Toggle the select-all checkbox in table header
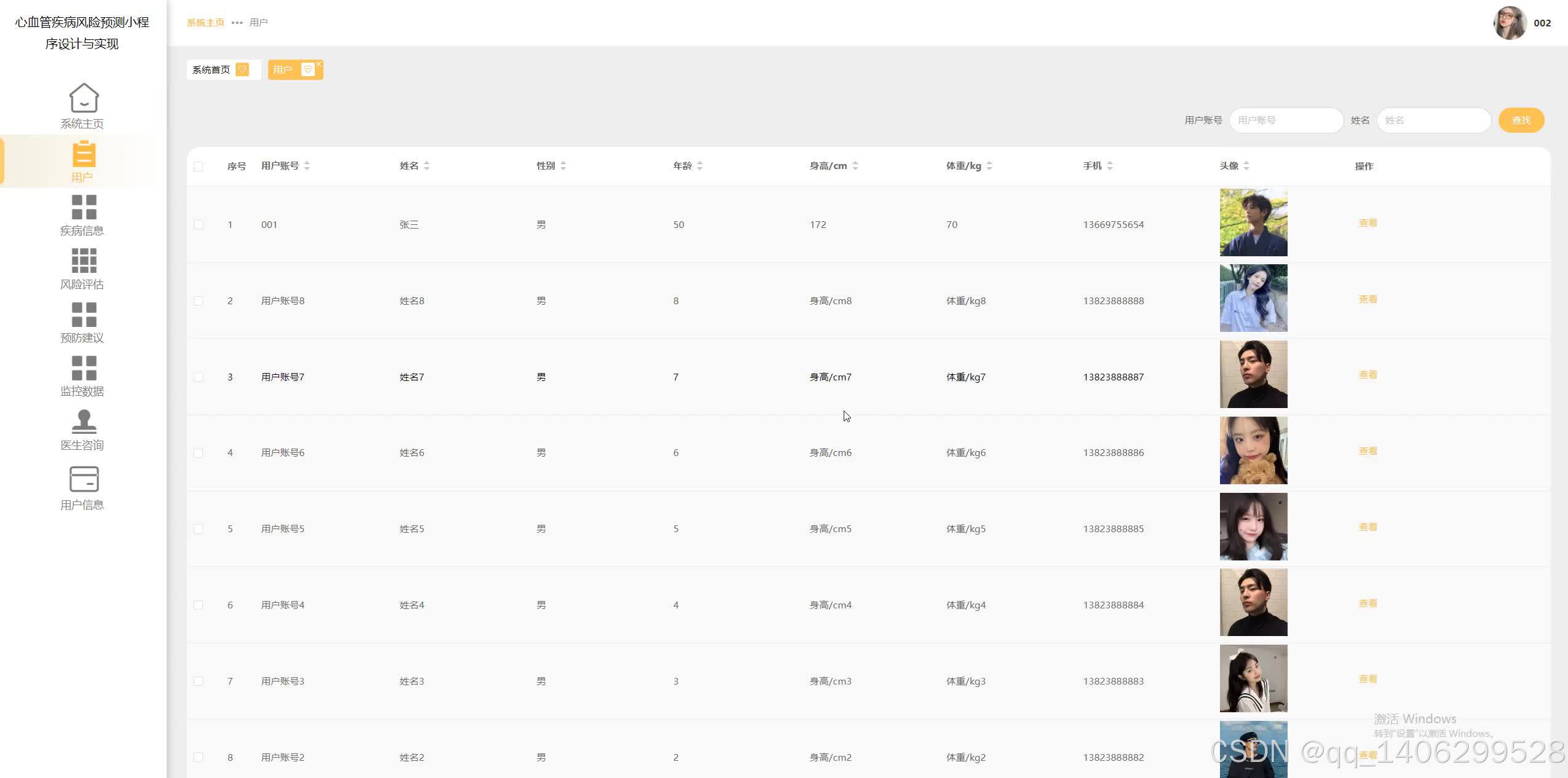This screenshot has height=778, width=1568. coord(198,167)
